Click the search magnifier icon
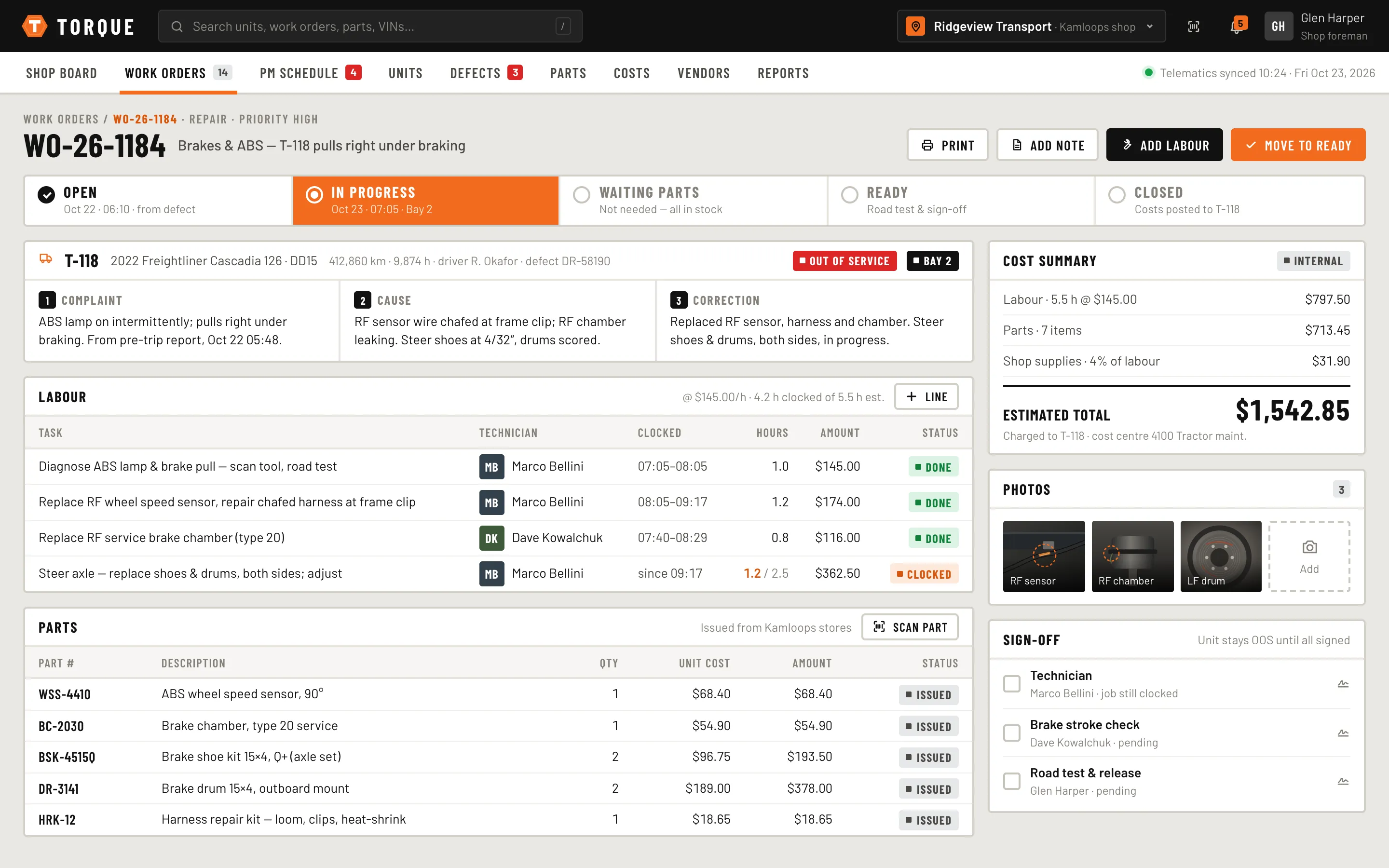 point(177,27)
